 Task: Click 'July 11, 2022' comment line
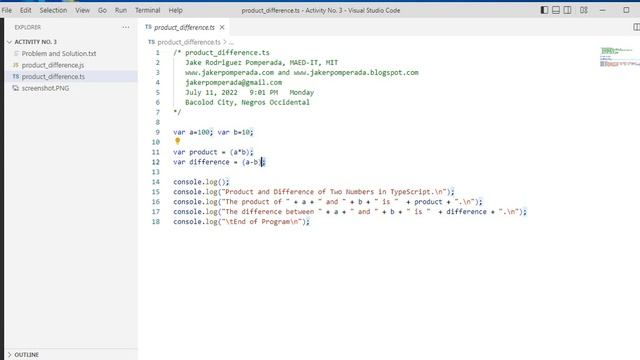(249, 92)
